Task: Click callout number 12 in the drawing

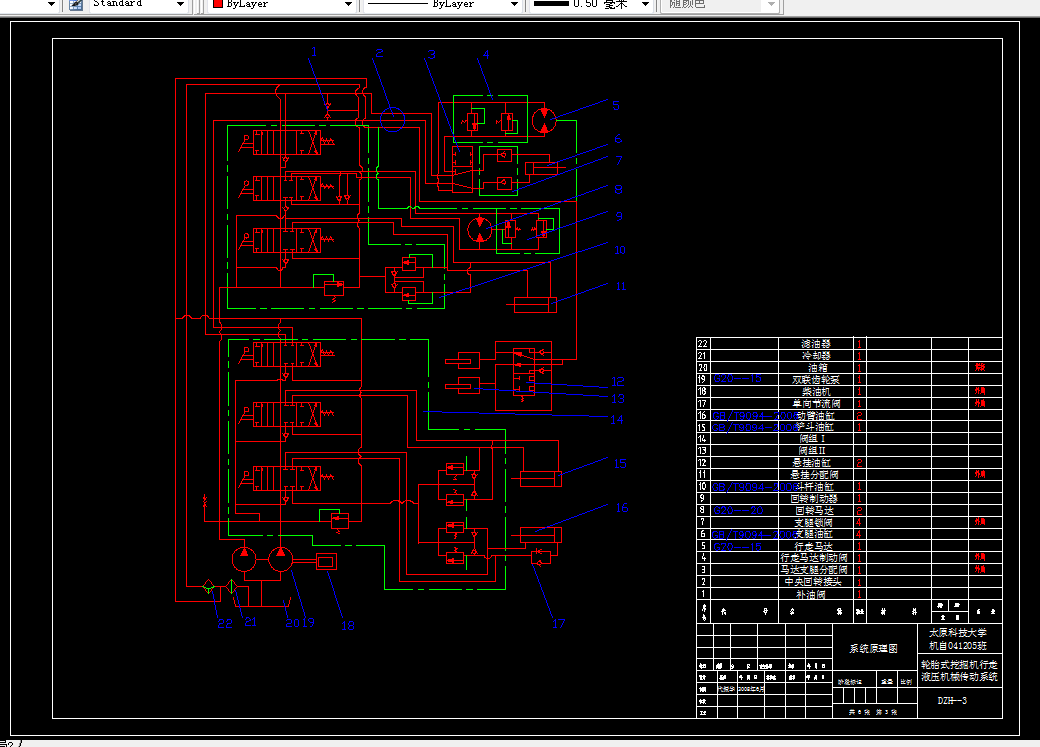Action: (x=618, y=381)
